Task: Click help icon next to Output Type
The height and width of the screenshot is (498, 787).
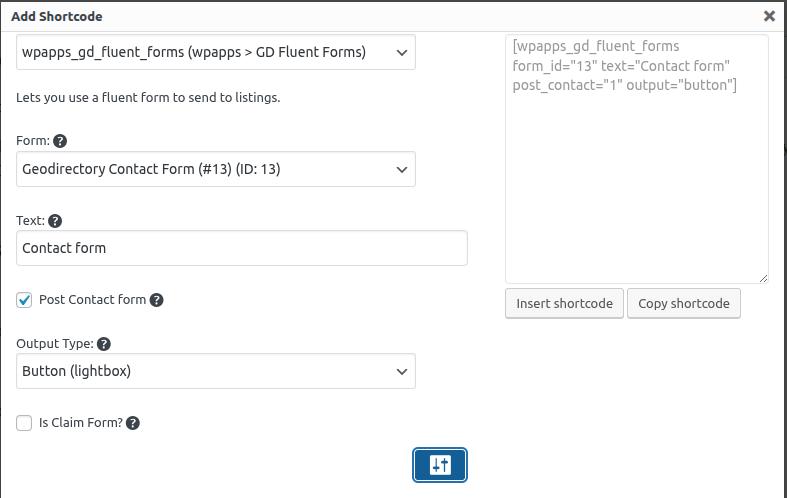Action: [x=104, y=344]
